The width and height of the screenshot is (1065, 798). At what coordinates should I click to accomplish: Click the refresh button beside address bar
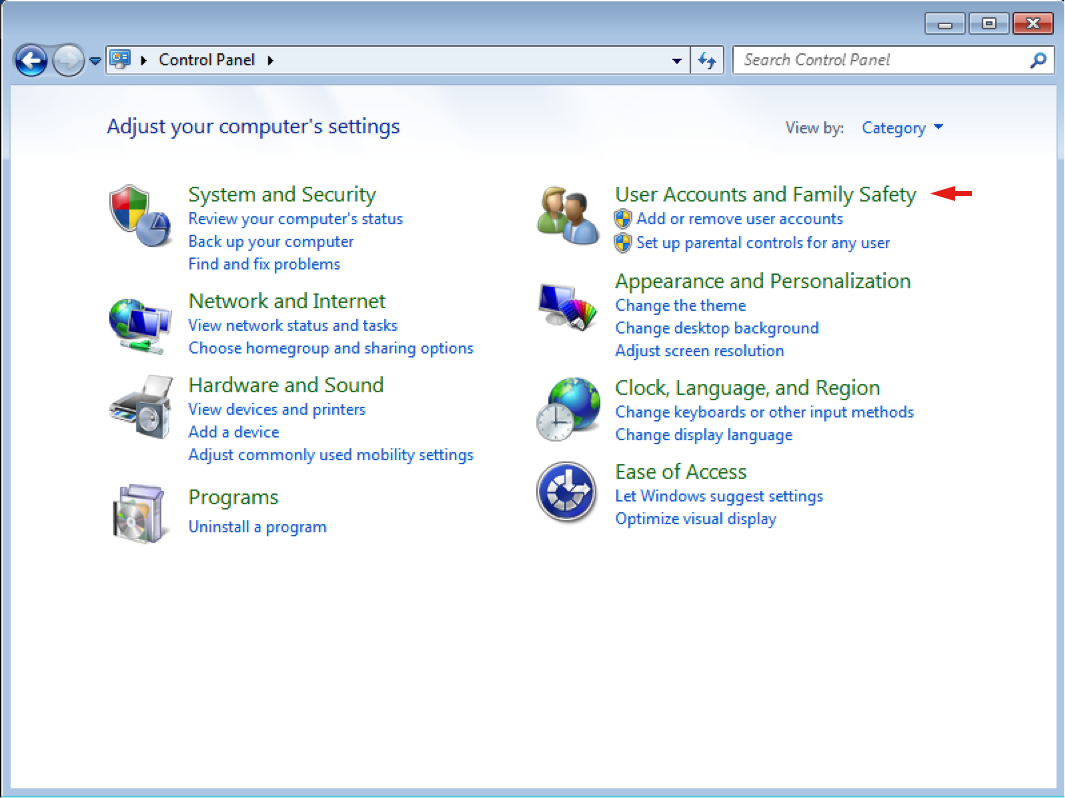tap(707, 60)
